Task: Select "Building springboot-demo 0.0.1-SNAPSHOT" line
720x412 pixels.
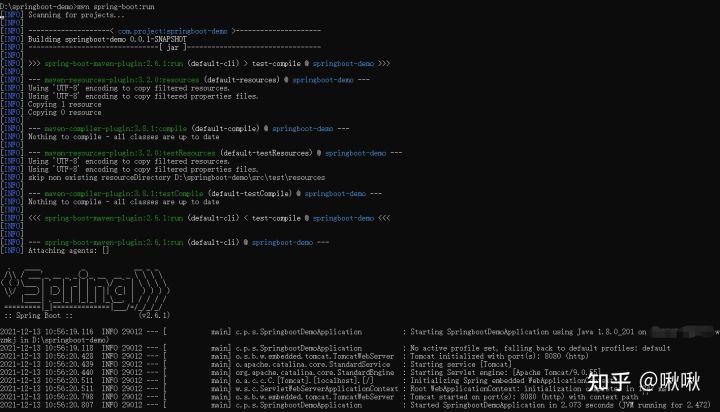Action: coord(107,40)
